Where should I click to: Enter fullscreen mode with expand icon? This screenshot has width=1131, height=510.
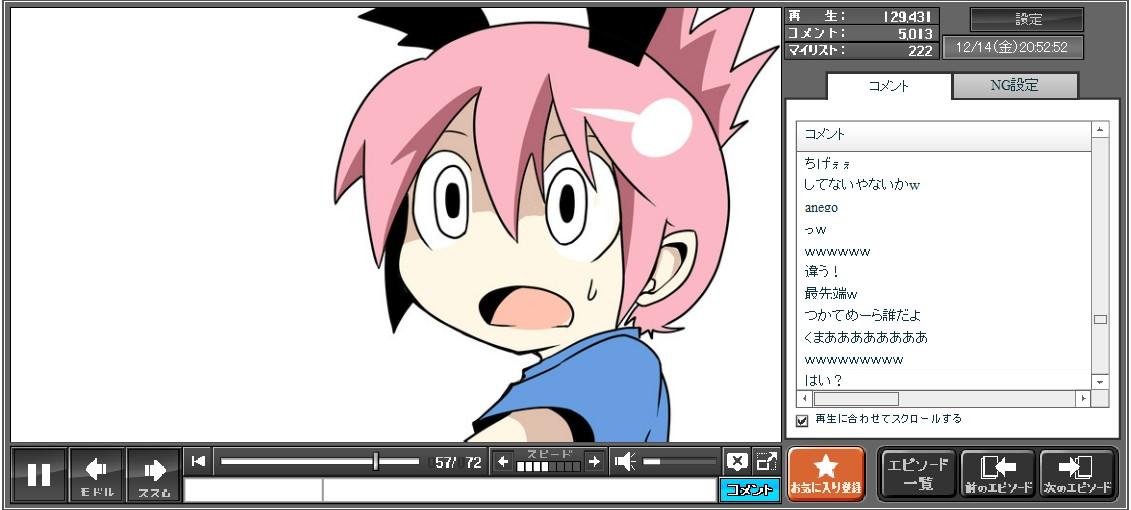pyautogui.click(x=766, y=461)
